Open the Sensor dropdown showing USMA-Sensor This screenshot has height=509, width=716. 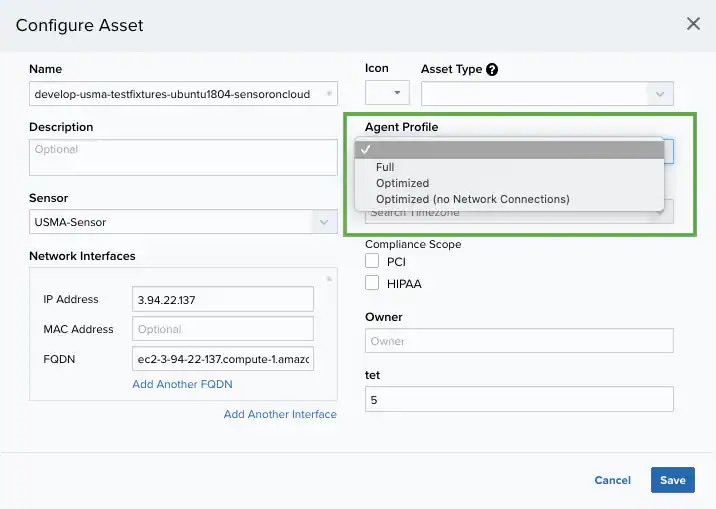[183, 222]
